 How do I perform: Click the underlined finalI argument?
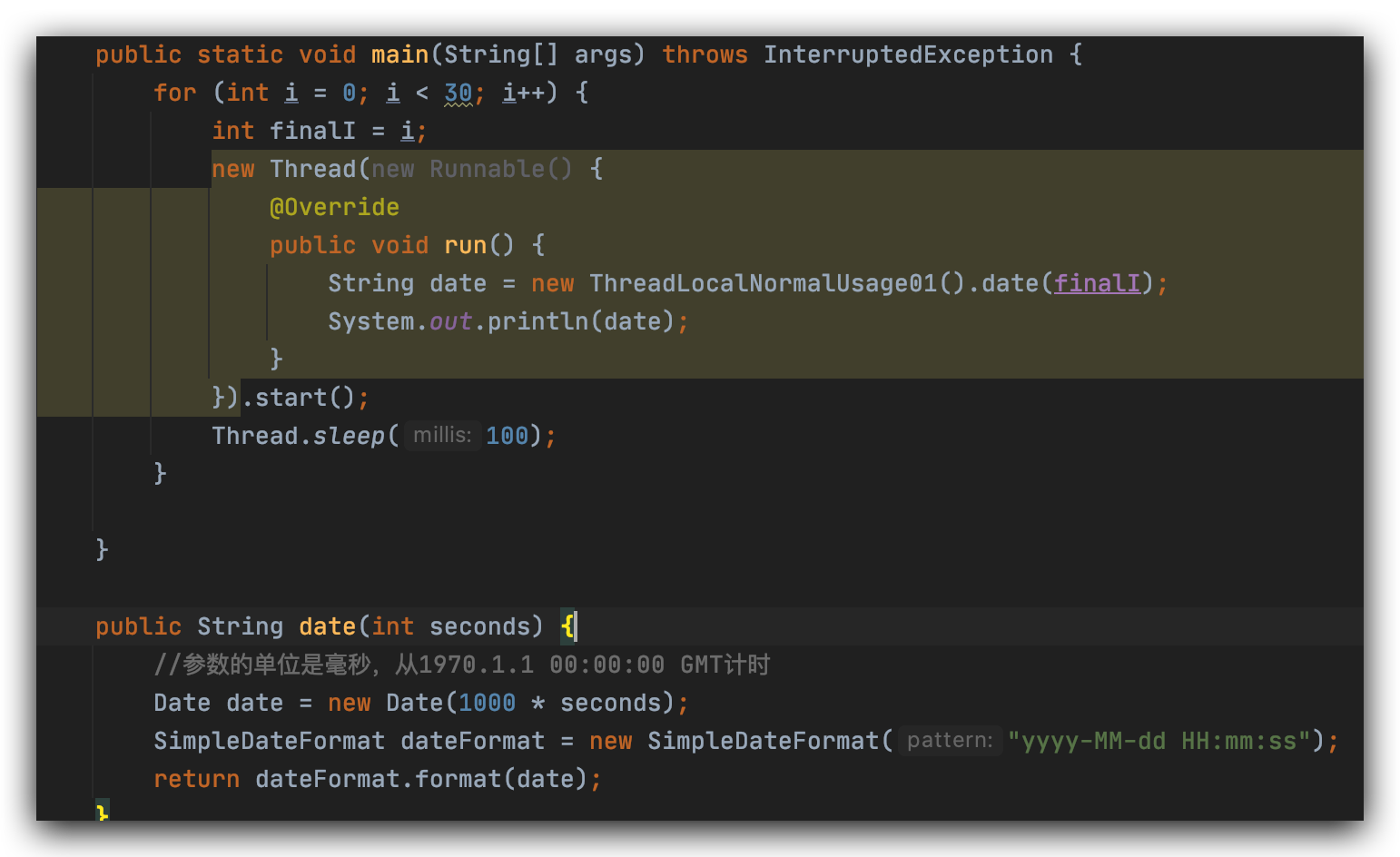(x=1097, y=283)
